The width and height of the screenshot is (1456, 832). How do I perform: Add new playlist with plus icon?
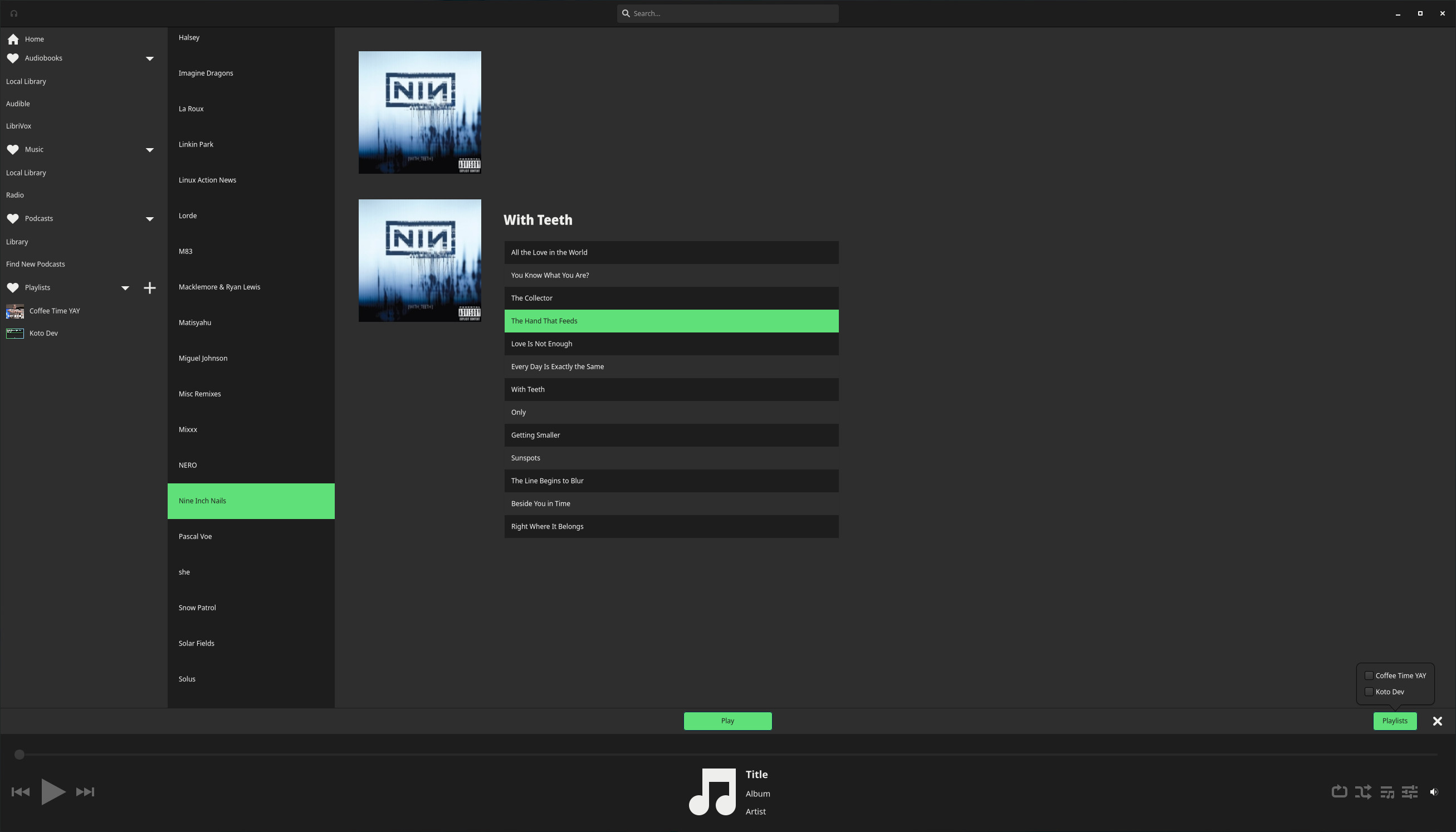point(150,288)
